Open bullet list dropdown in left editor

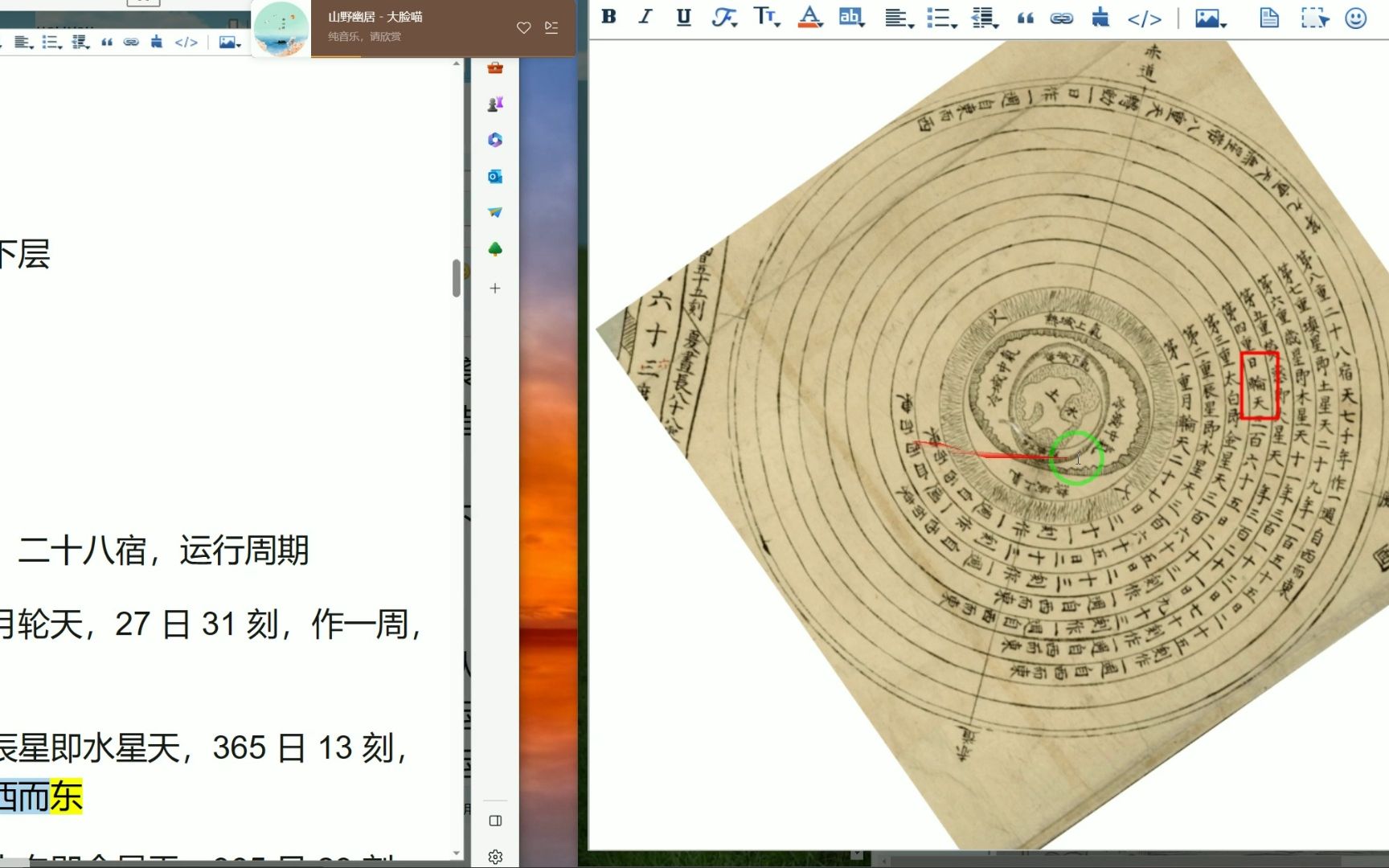pyautogui.click(x=52, y=43)
